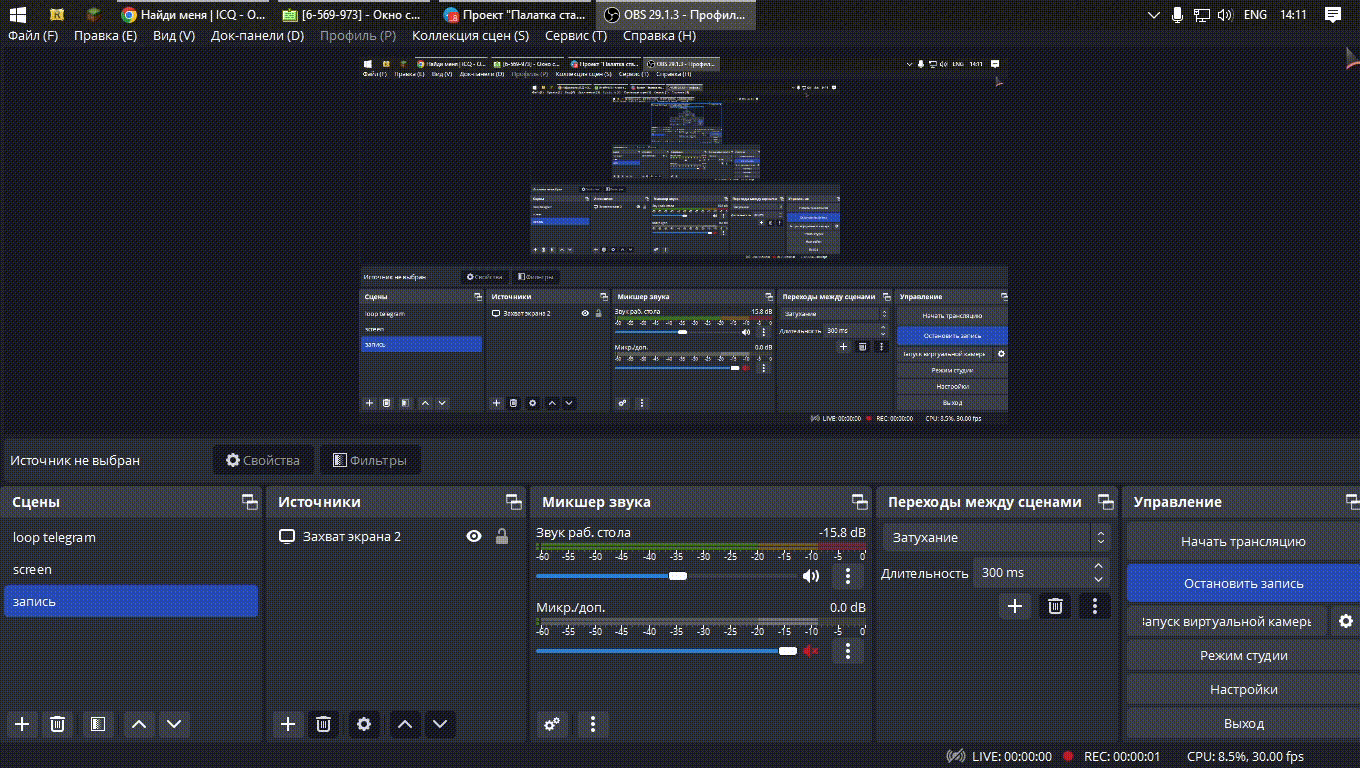Open scene filters icon in Scenes toolbar
This screenshot has height=768, width=1360.
pos(97,724)
